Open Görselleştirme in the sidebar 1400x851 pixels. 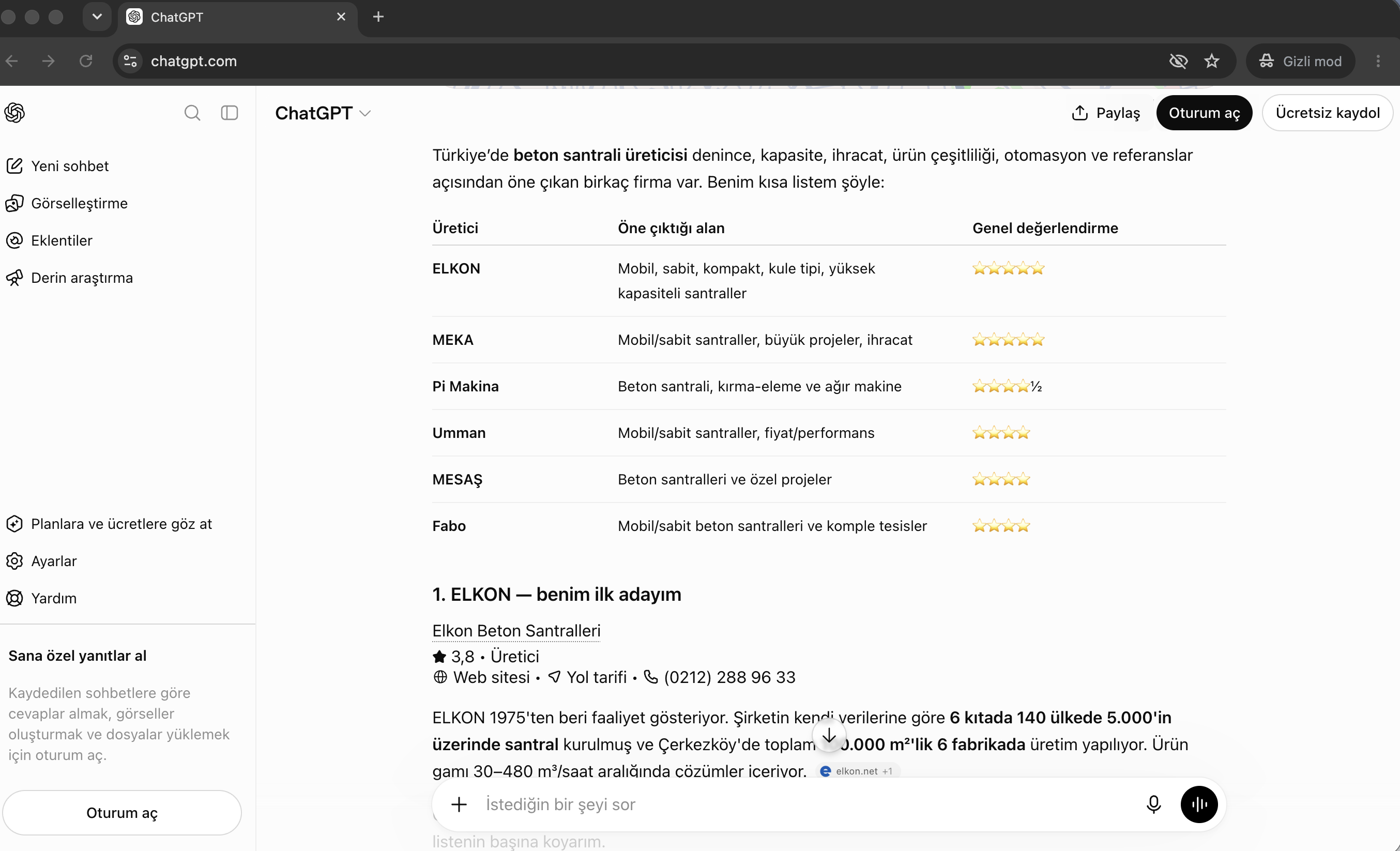(x=80, y=203)
